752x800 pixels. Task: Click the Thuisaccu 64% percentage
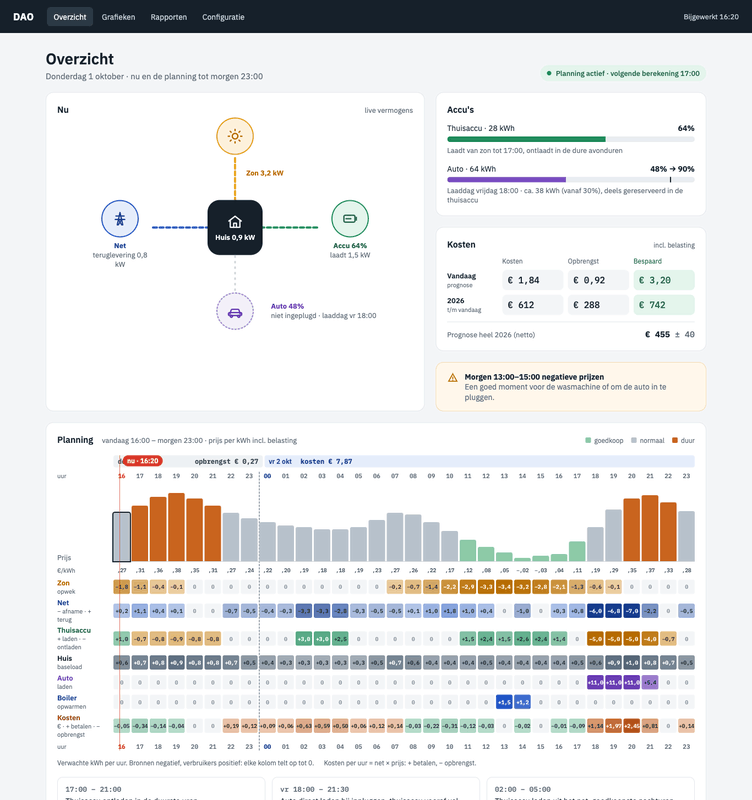686,128
